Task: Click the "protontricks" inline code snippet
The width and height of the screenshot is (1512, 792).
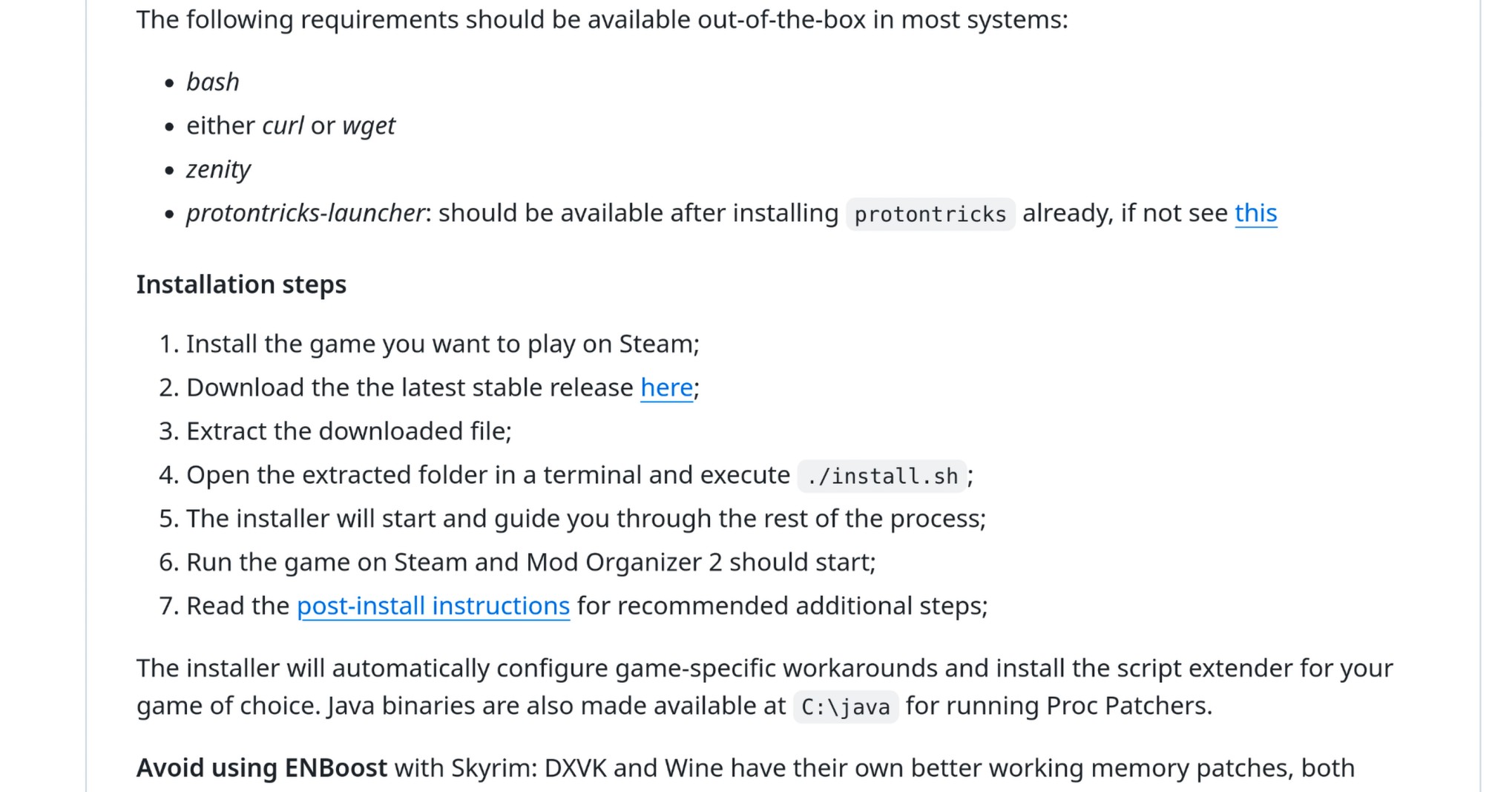Action: [x=930, y=215]
